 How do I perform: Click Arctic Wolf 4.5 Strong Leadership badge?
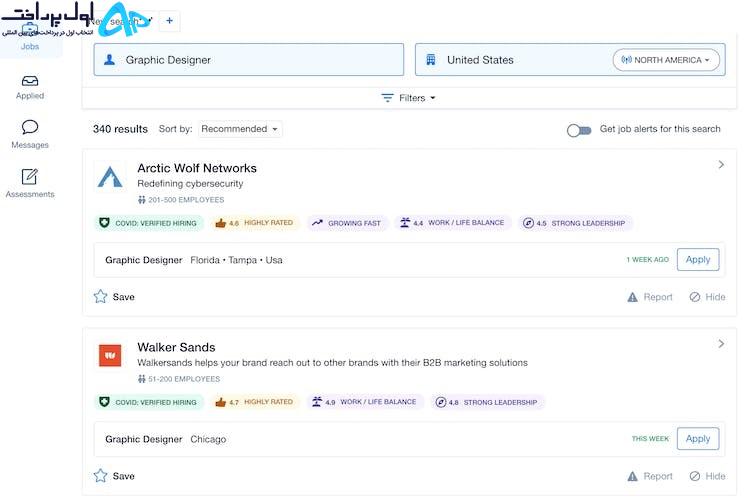[x=575, y=223]
